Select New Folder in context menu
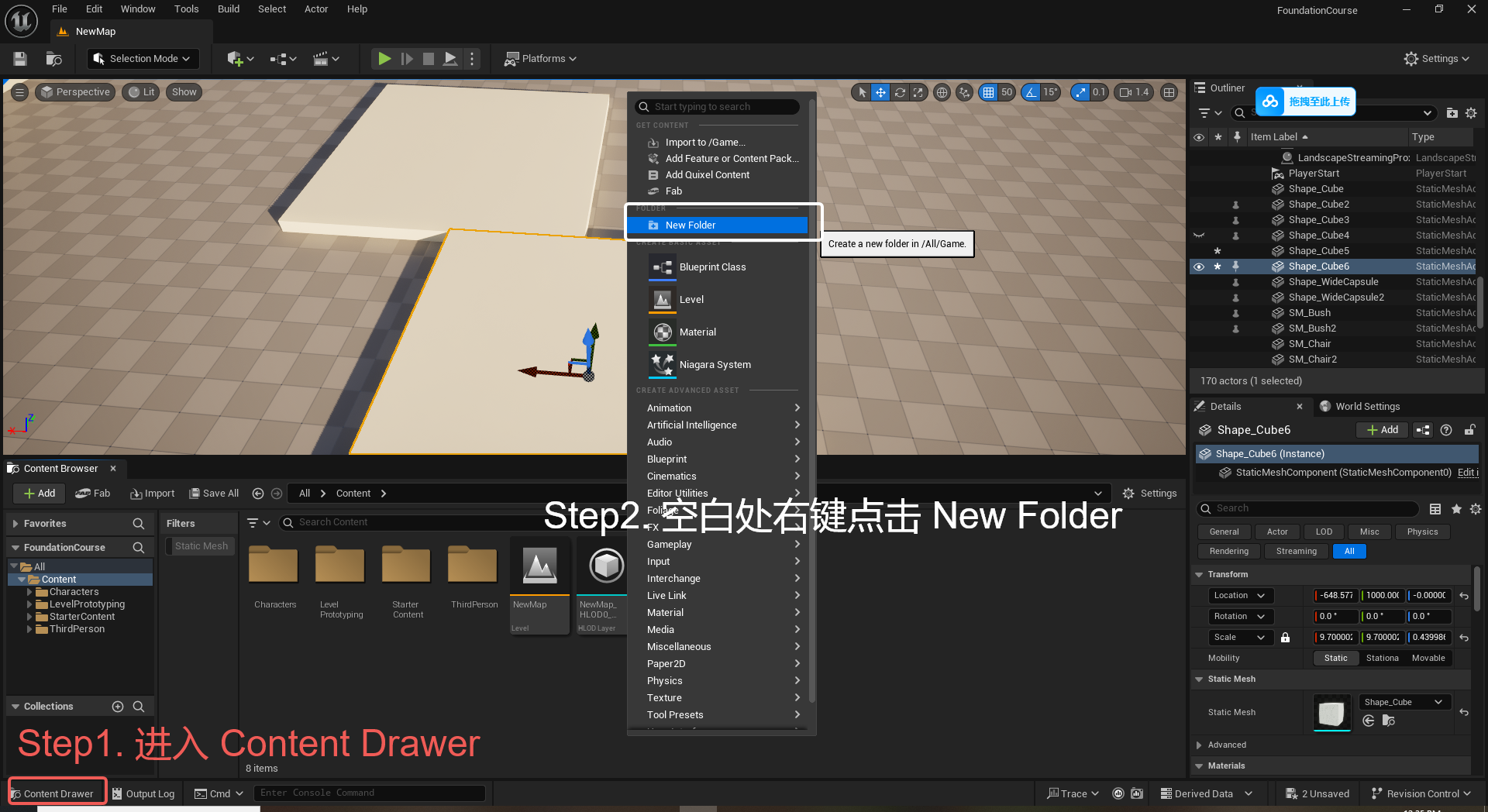 tap(718, 225)
